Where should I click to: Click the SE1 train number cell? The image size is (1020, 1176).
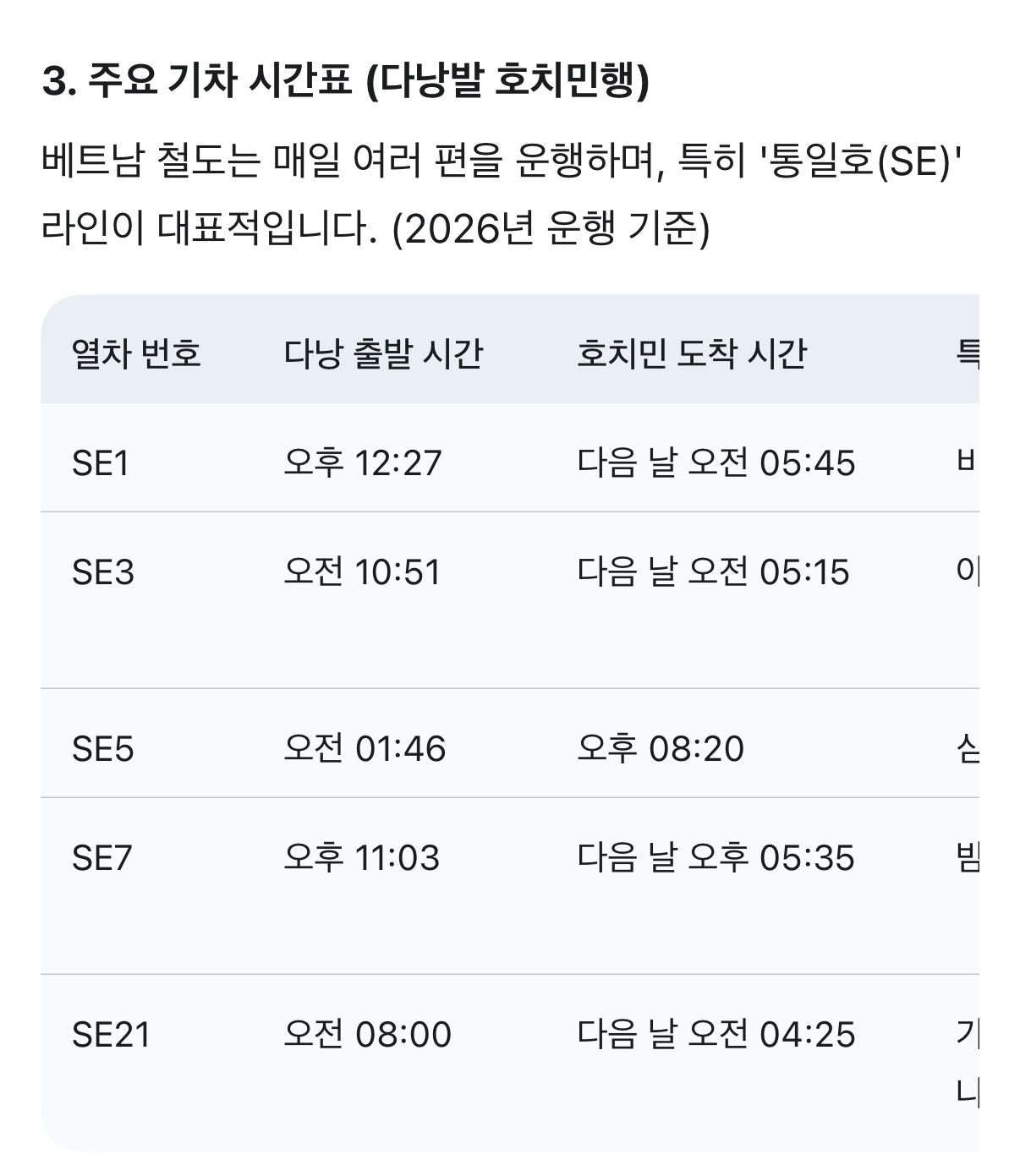(x=101, y=463)
